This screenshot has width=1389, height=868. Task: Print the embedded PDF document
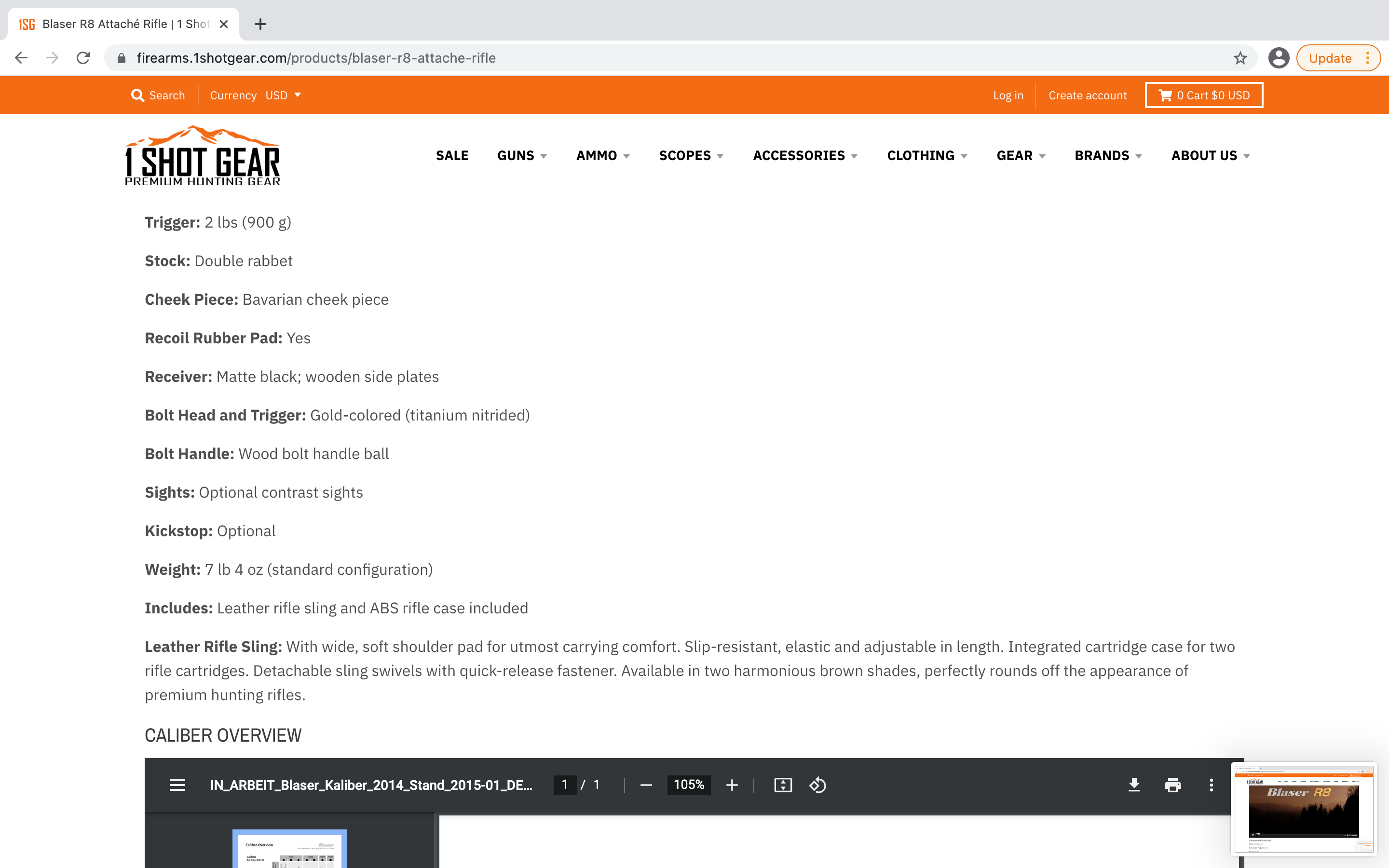[x=1172, y=785]
